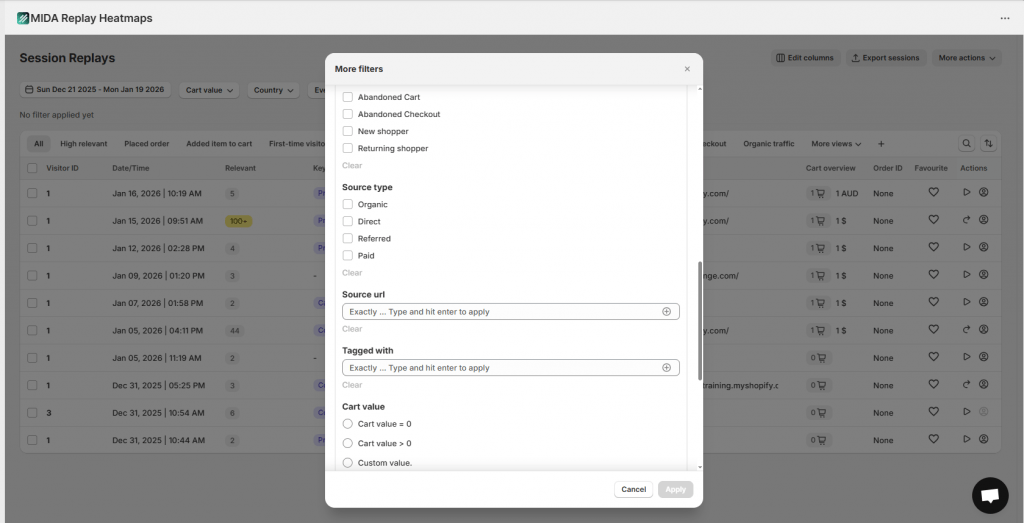Image resolution: width=1024 pixels, height=523 pixels.
Task: Click the Cancel button in the dialog
Action: coord(633,490)
